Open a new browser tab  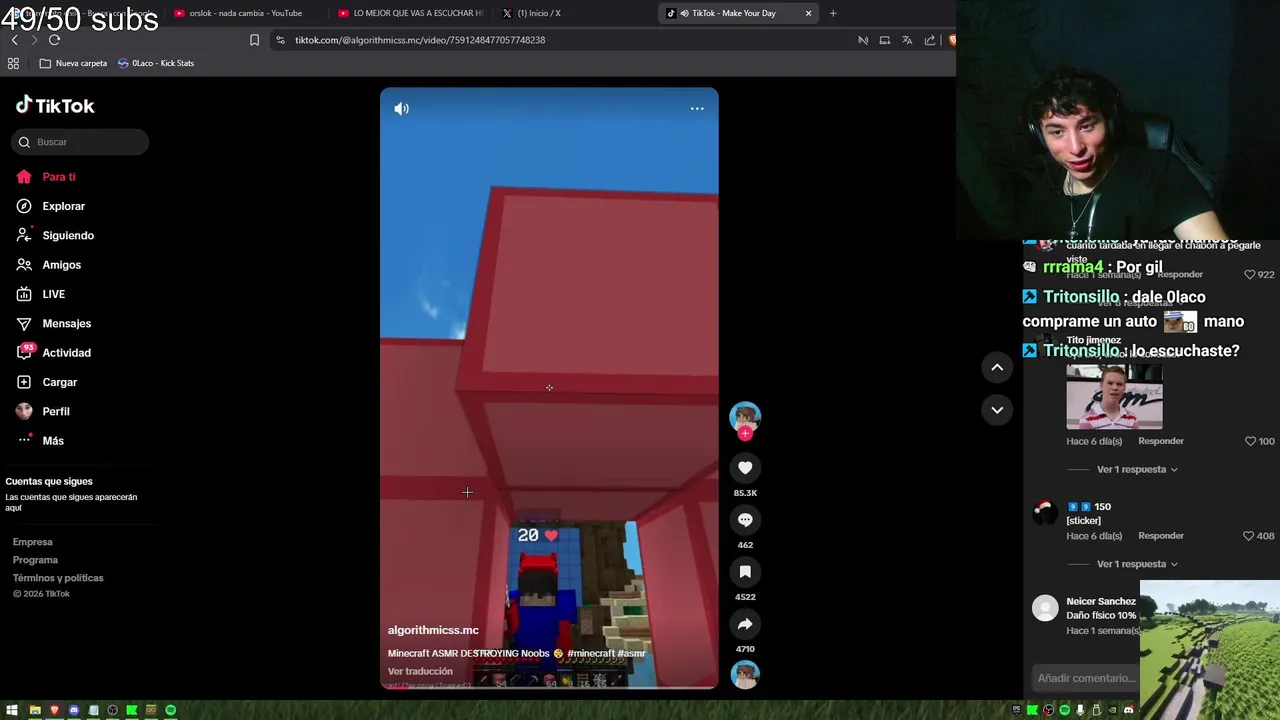pos(833,13)
